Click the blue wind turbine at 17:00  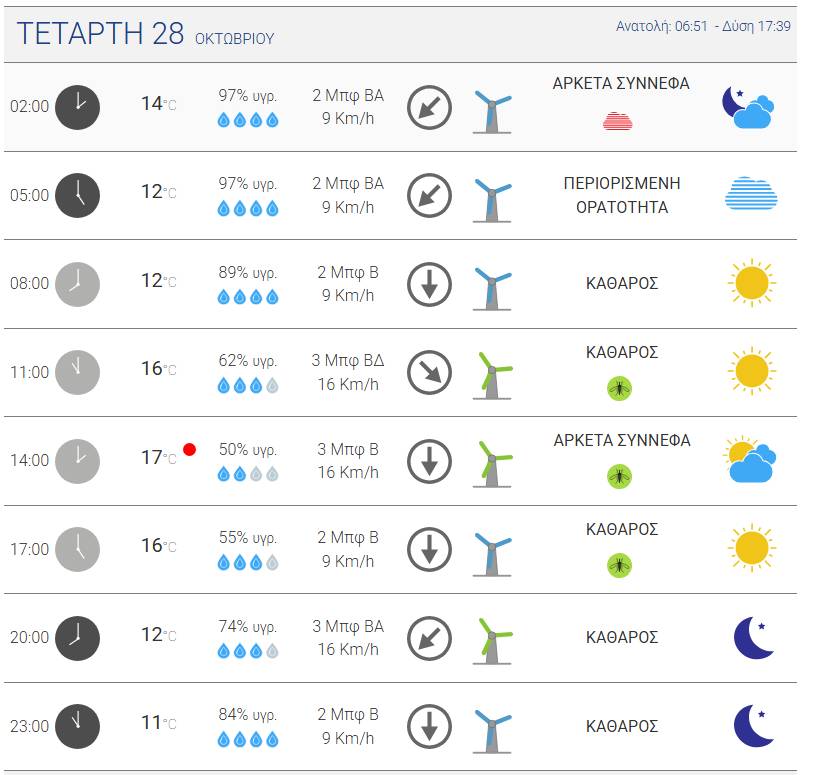493,553
